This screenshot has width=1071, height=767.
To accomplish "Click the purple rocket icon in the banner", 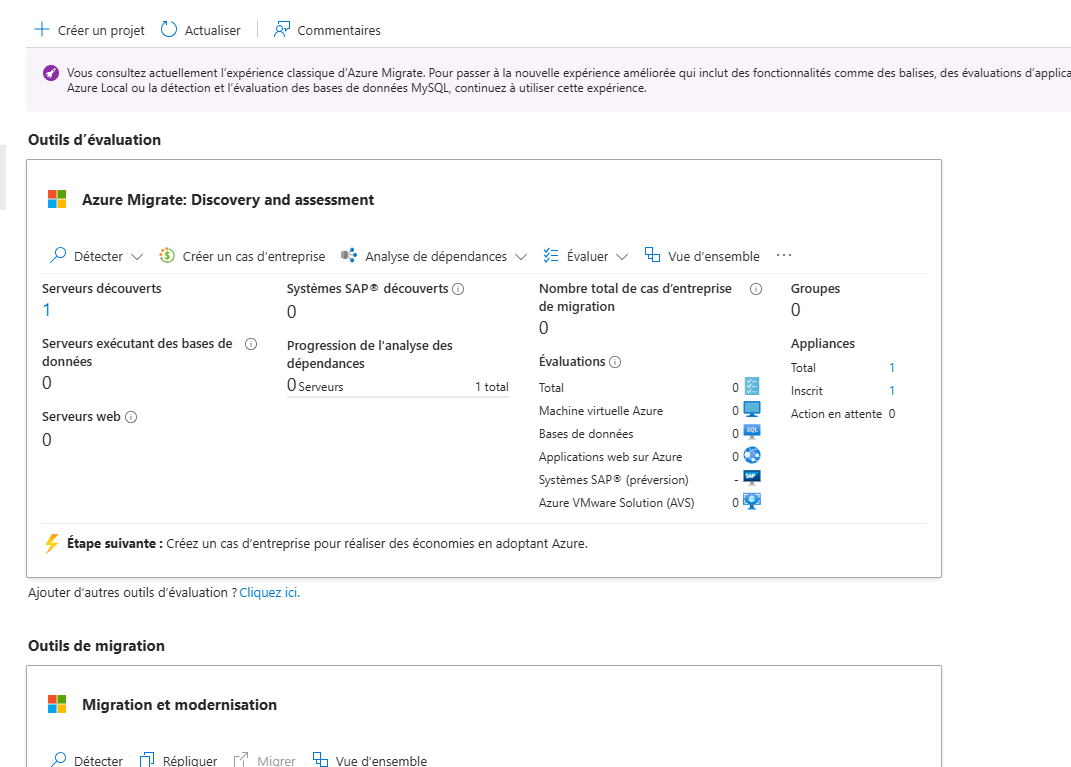I will point(51,73).
